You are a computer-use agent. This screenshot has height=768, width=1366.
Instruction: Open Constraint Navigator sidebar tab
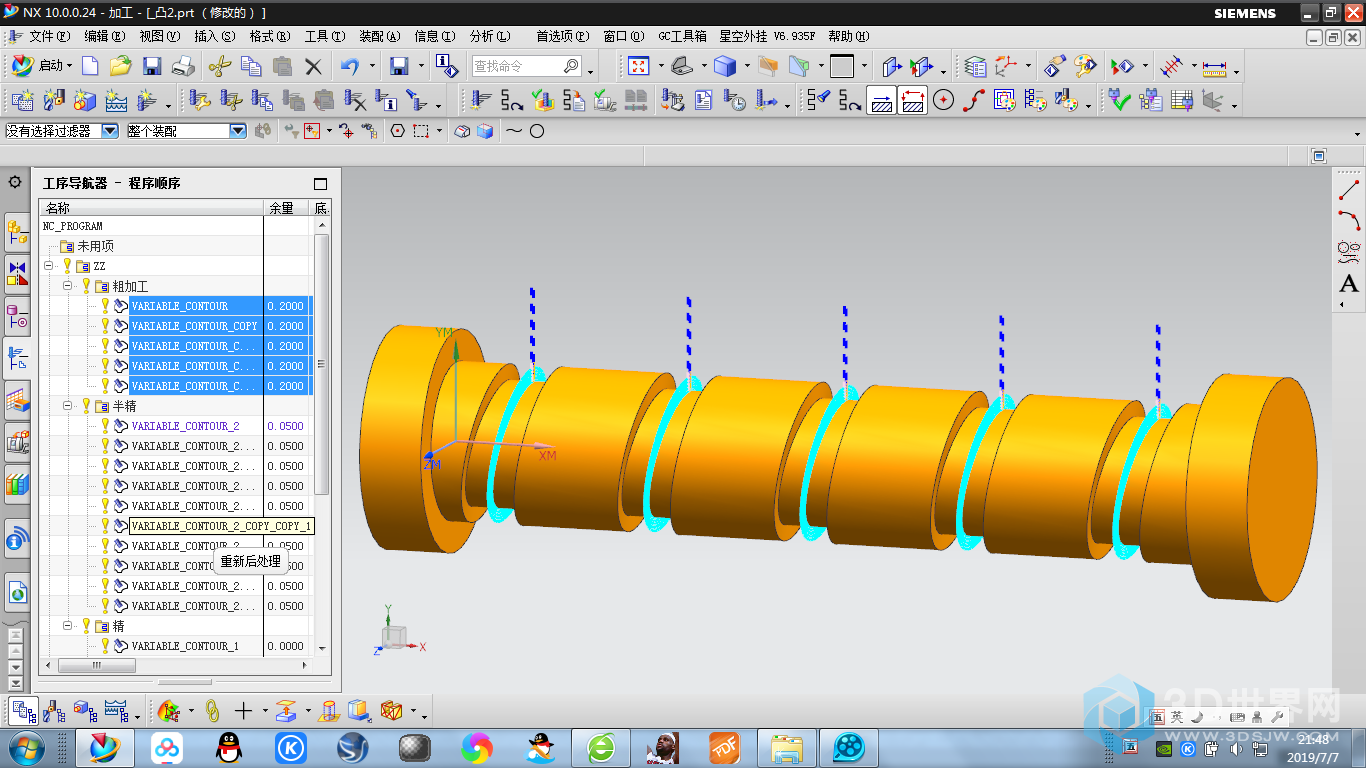(x=17, y=275)
